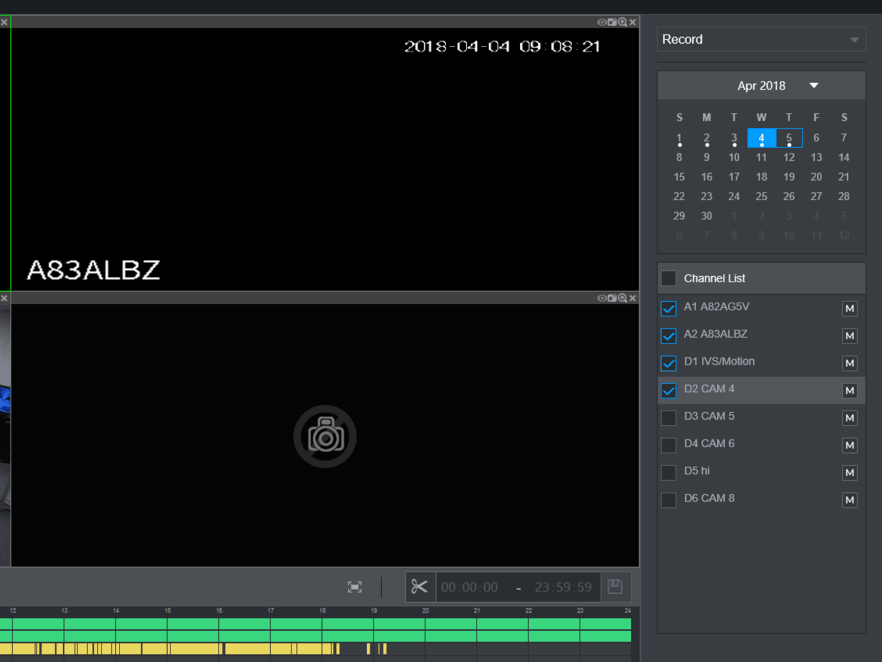Click the clip end time field 23:59:59
The width and height of the screenshot is (882, 662).
pyautogui.click(x=563, y=588)
